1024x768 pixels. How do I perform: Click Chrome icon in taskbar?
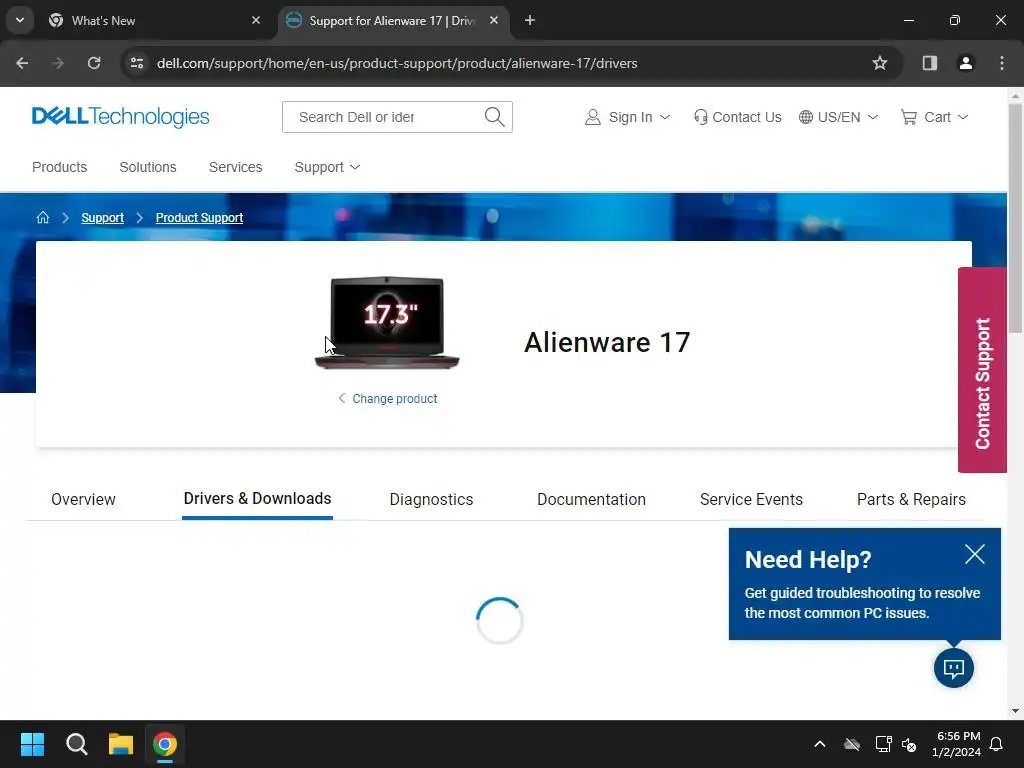pyautogui.click(x=165, y=744)
